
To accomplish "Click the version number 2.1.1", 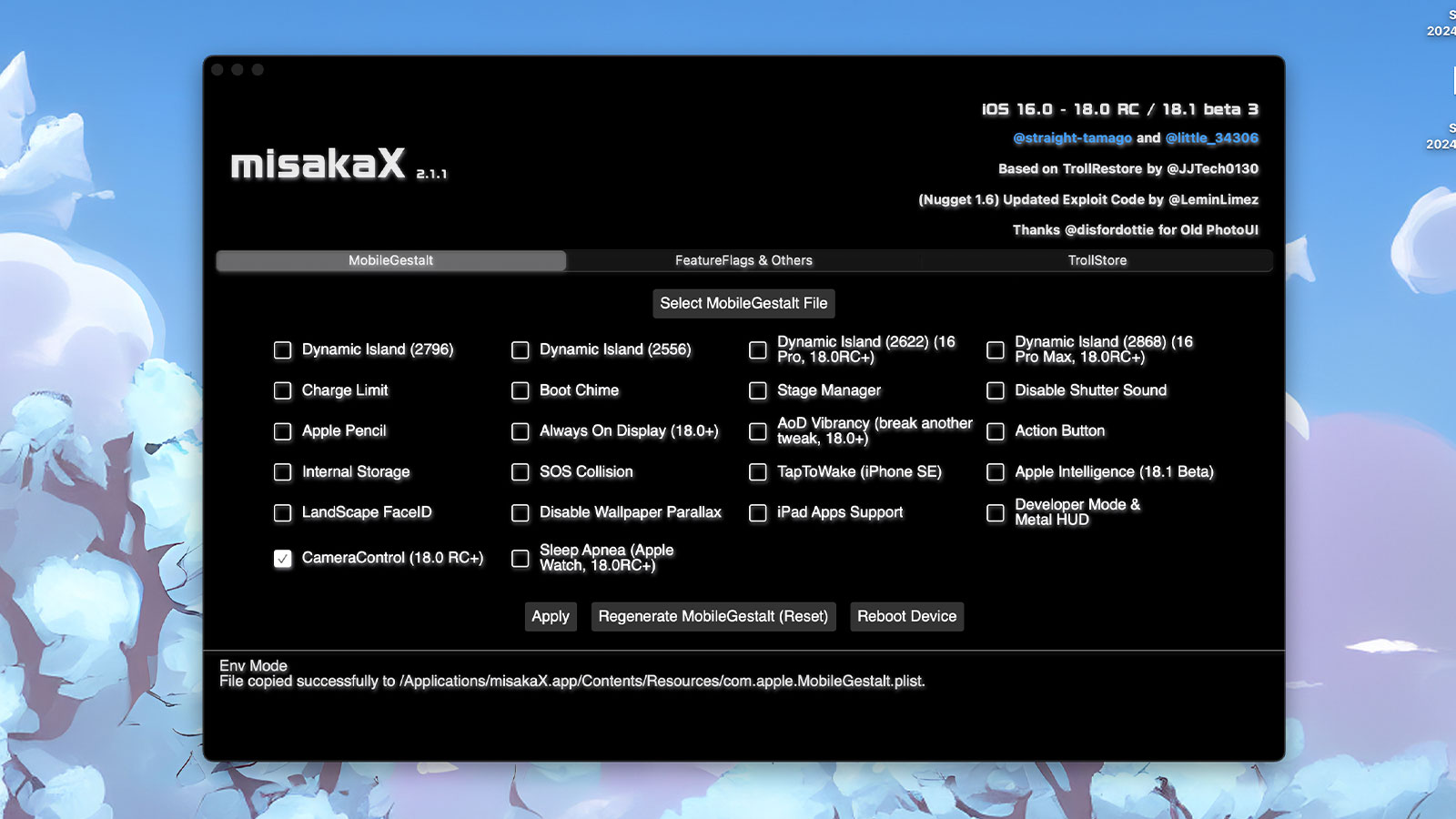I will click(x=432, y=174).
